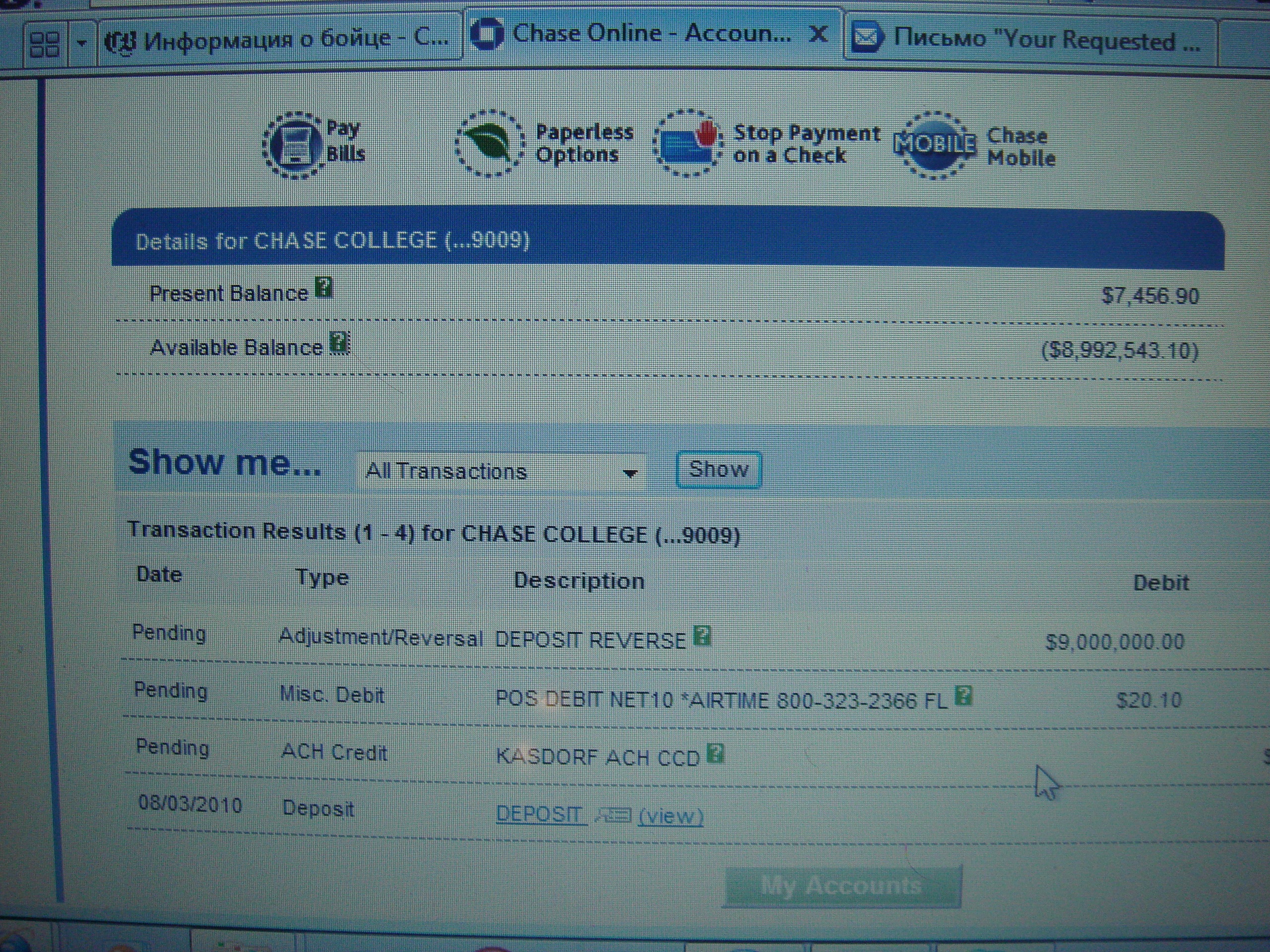
Task: Click the Description column header
Action: (x=579, y=581)
